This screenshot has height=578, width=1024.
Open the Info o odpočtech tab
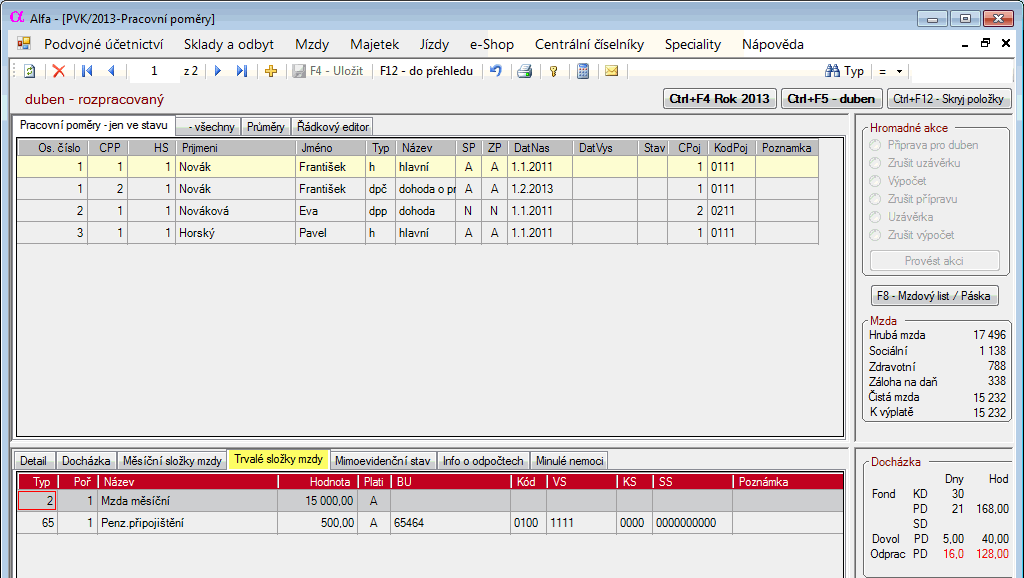(x=483, y=460)
